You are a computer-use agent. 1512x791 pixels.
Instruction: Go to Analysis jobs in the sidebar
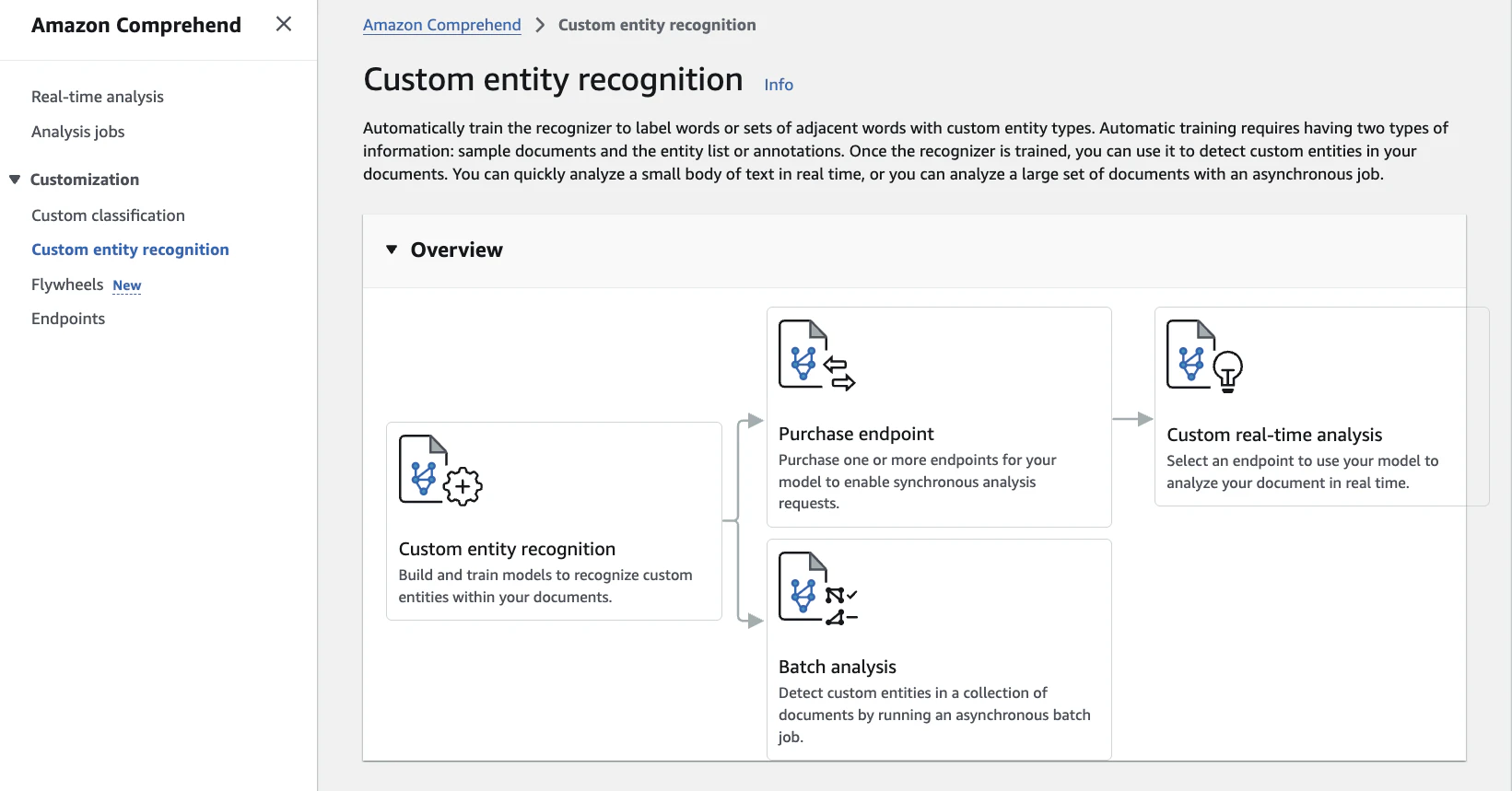pos(78,132)
